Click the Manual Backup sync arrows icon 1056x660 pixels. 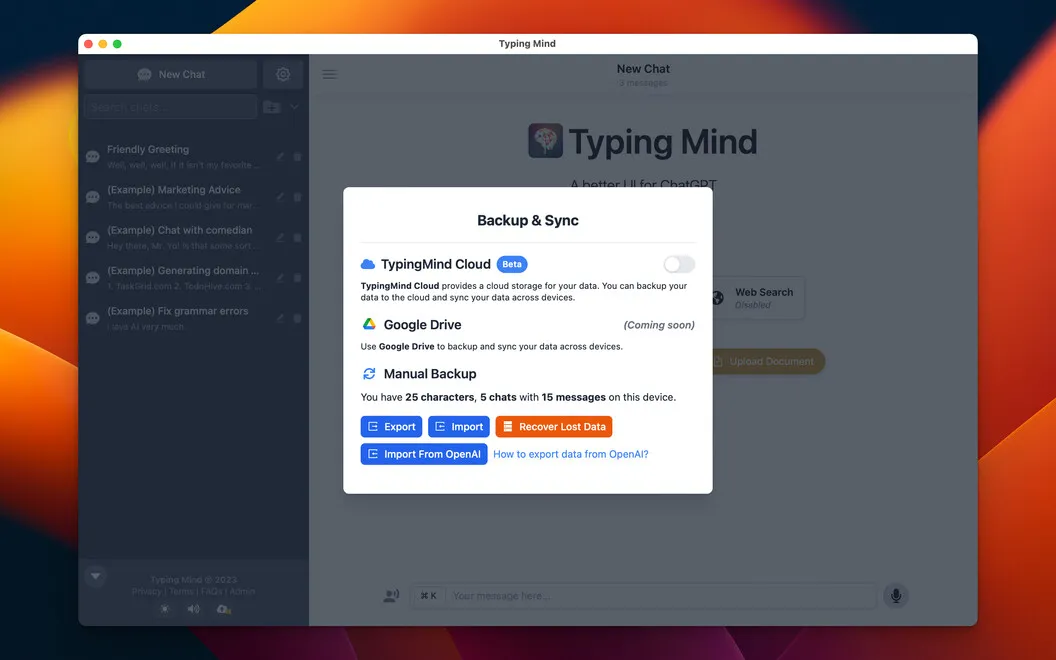click(x=369, y=373)
